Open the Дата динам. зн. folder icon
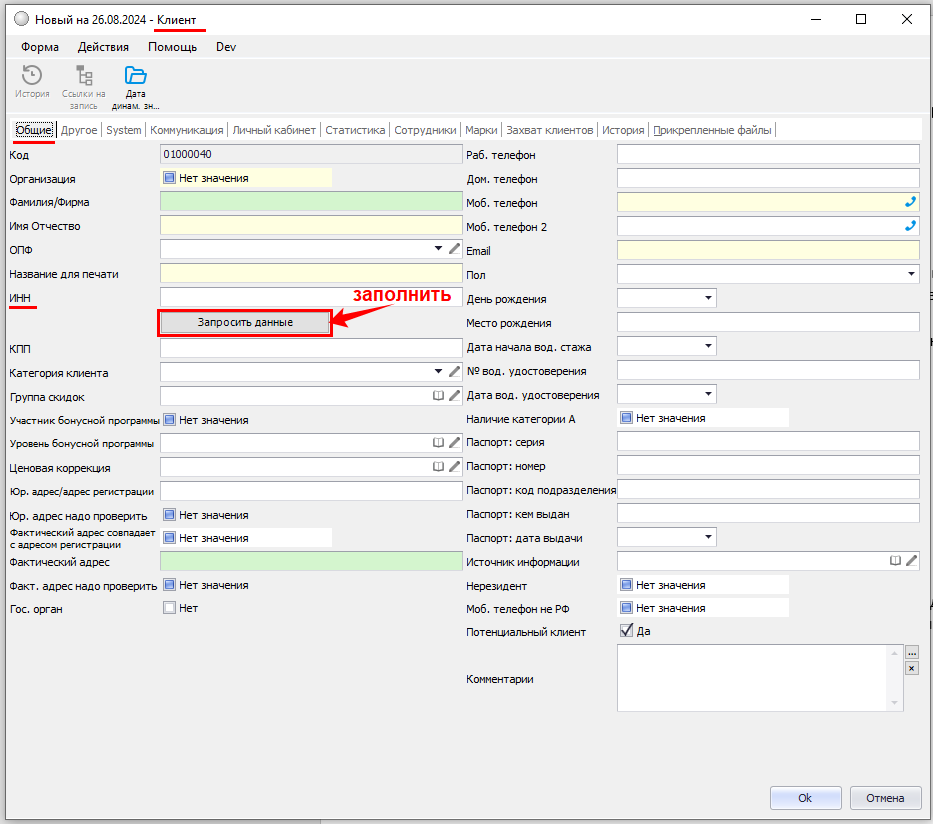This screenshot has height=824, width=933. [135, 78]
